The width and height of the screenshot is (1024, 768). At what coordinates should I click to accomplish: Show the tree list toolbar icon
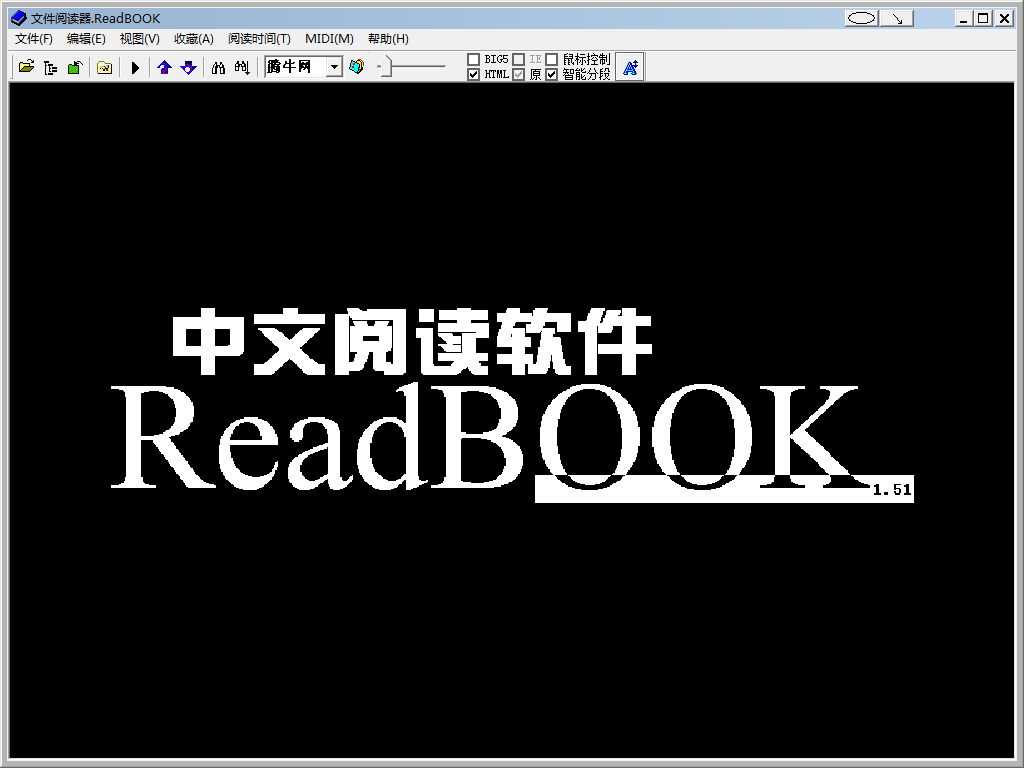(x=50, y=67)
